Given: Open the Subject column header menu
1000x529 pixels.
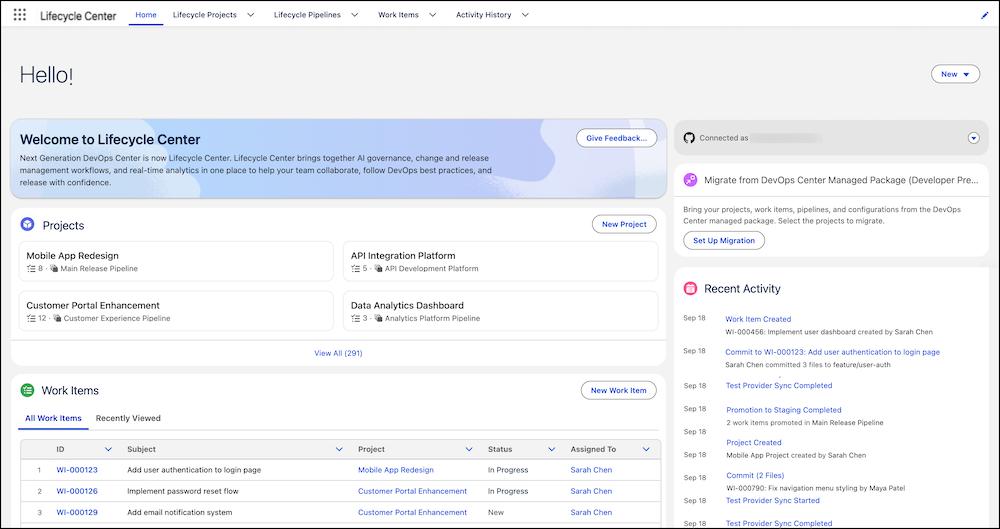Looking at the screenshot, I should (x=339, y=449).
